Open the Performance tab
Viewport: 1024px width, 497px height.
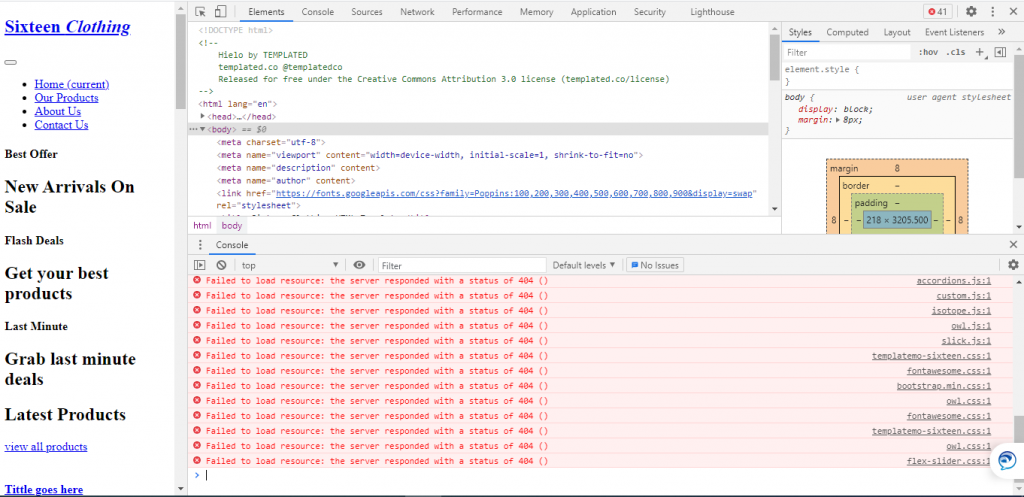click(x=477, y=12)
